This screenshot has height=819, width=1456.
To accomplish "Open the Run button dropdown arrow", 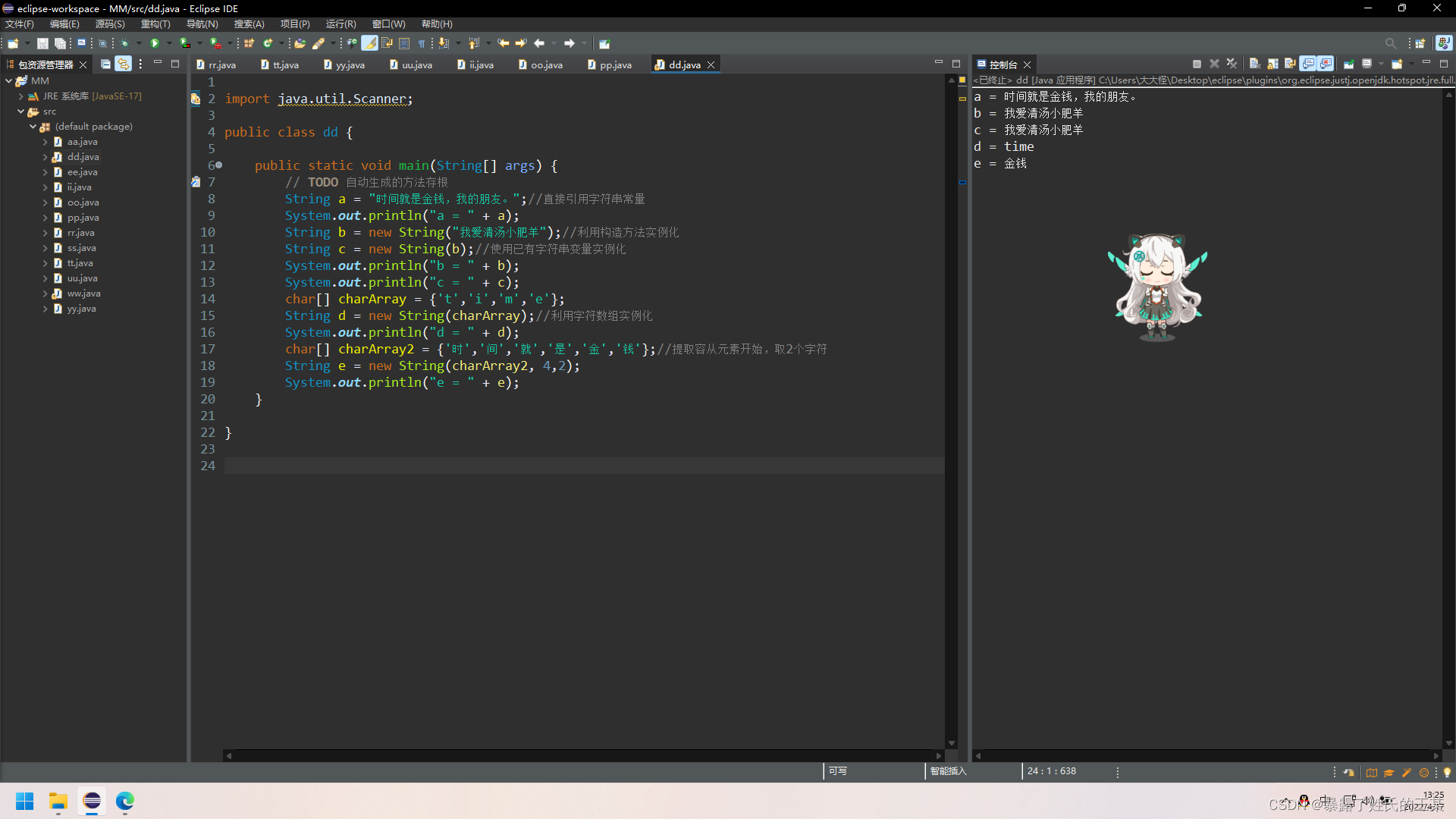I will (x=169, y=43).
